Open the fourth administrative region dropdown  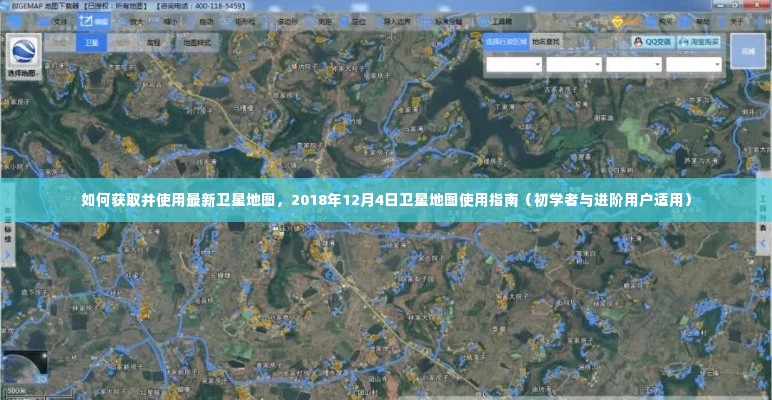pyautogui.click(x=694, y=65)
